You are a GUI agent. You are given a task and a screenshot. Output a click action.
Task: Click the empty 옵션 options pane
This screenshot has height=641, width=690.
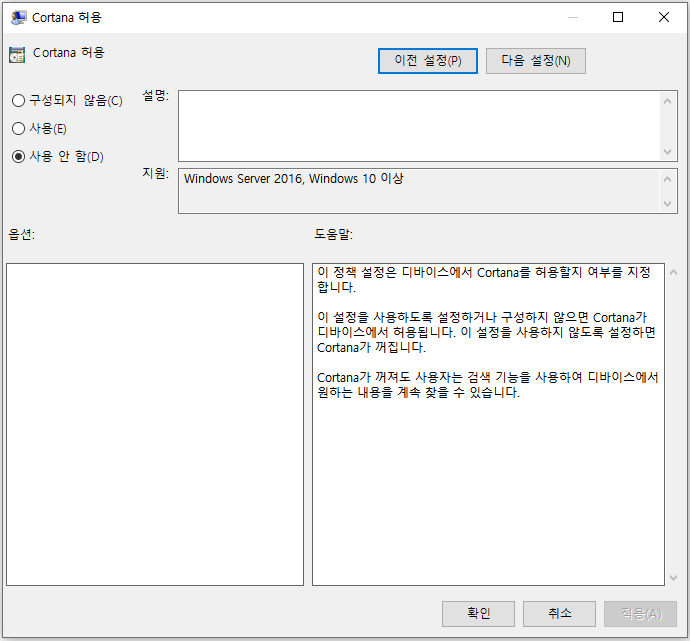point(155,425)
